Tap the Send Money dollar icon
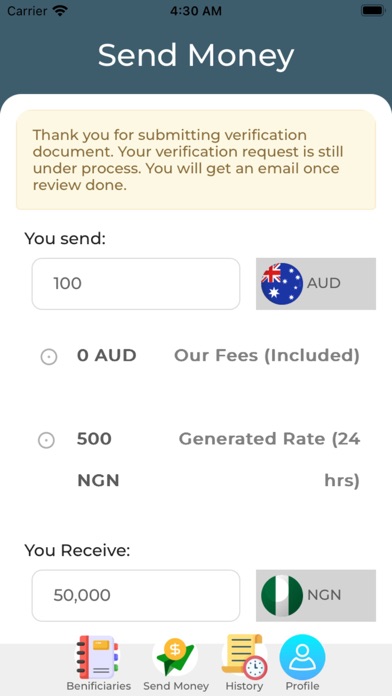The image size is (392, 696). (x=175, y=657)
